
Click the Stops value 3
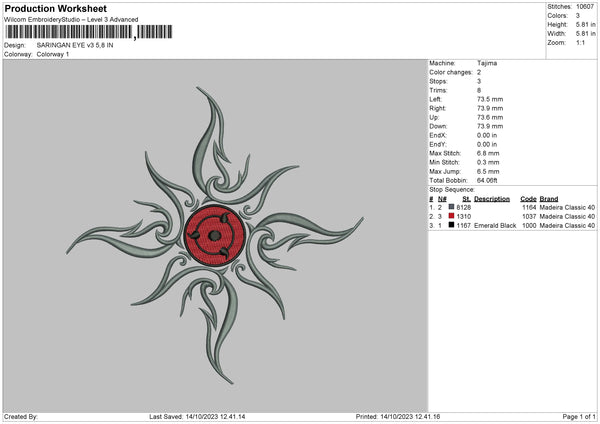tap(479, 81)
